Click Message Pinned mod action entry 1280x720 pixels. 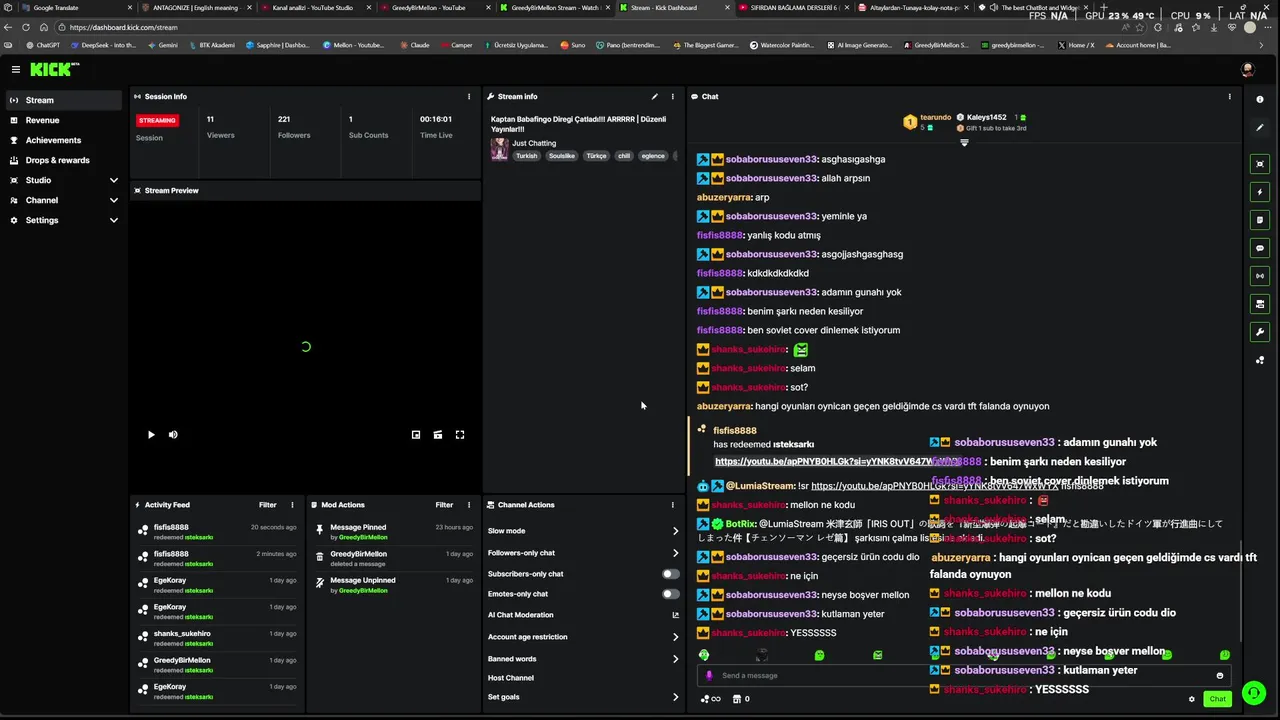point(394,532)
